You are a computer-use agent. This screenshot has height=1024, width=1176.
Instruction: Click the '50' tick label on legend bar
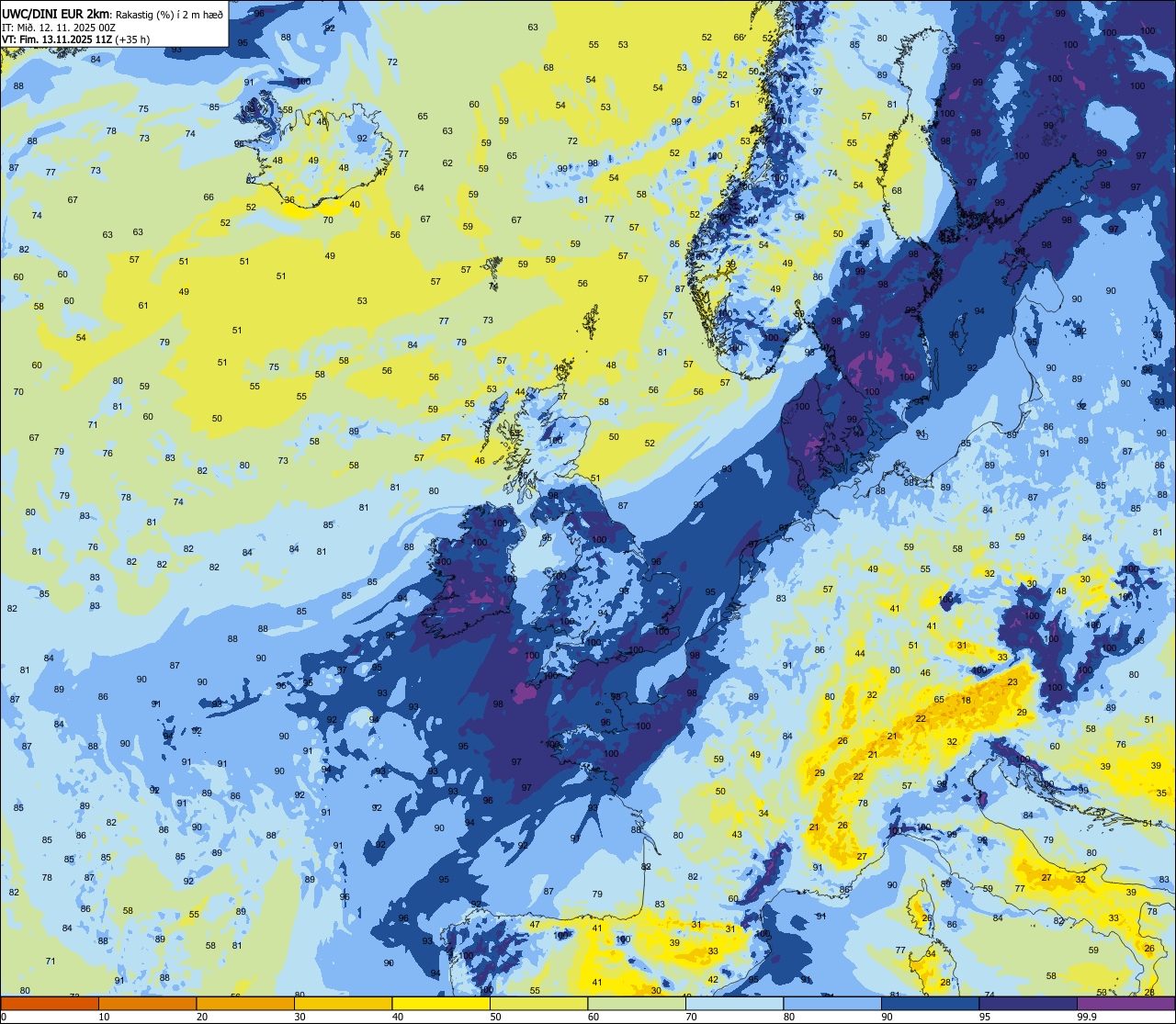(x=496, y=1017)
